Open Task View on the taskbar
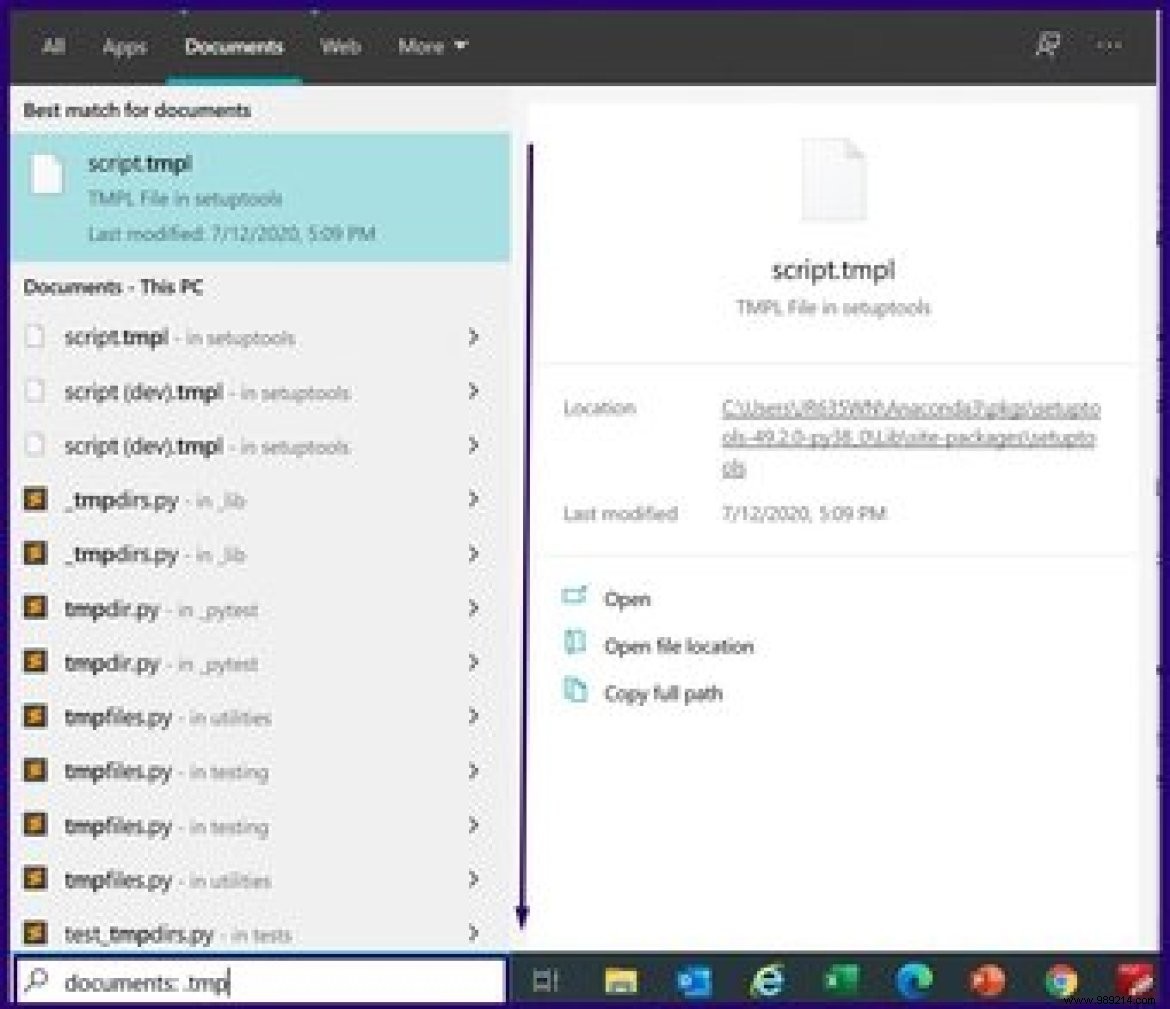 (547, 982)
